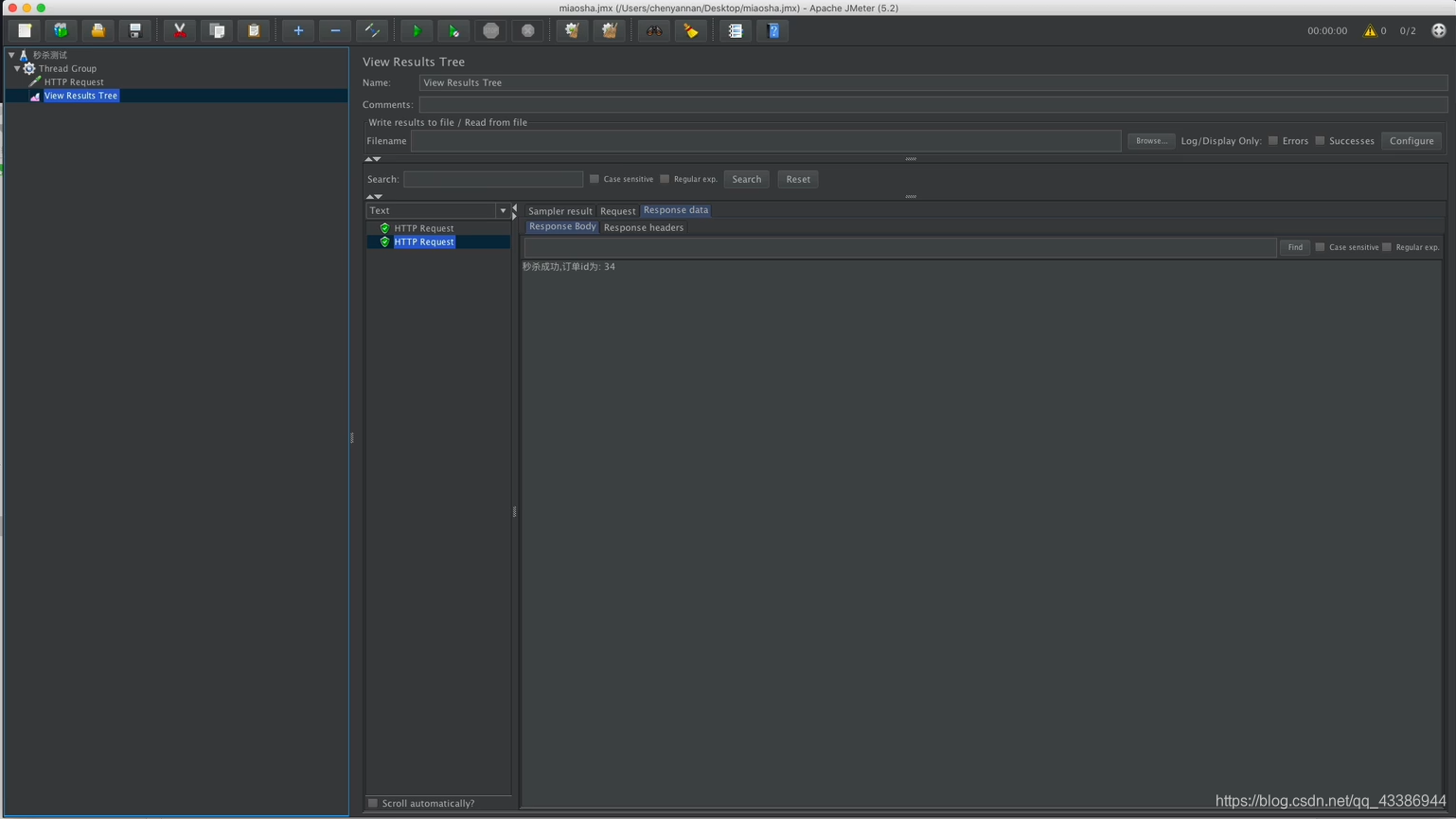This screenshot has width=1456, height=819.
Task: Switch to the Request tab
Action: point(617,211)
